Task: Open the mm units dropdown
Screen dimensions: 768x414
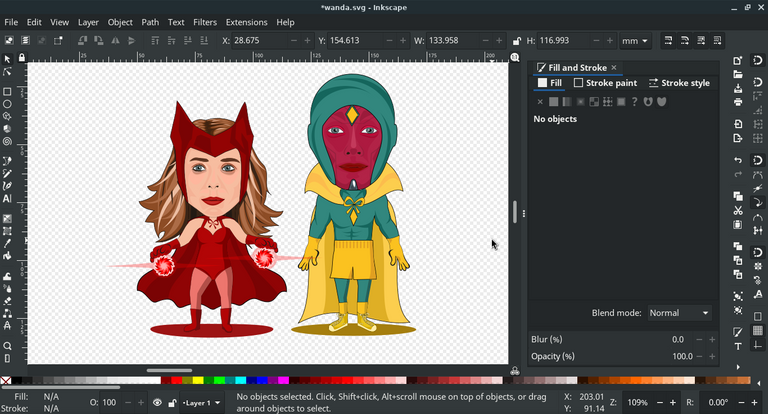Action: [x=635, y=41]
